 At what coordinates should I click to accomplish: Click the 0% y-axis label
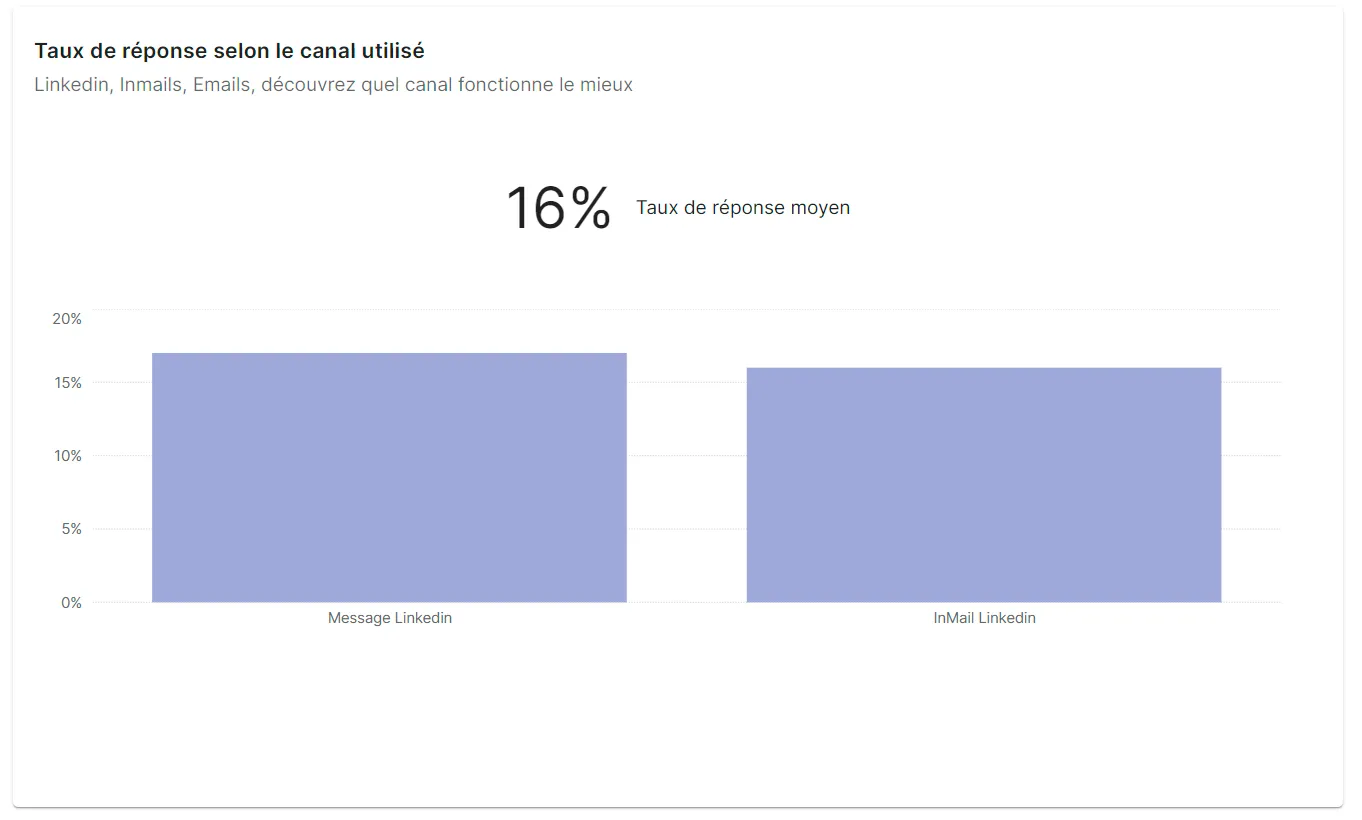click(70, 603)
